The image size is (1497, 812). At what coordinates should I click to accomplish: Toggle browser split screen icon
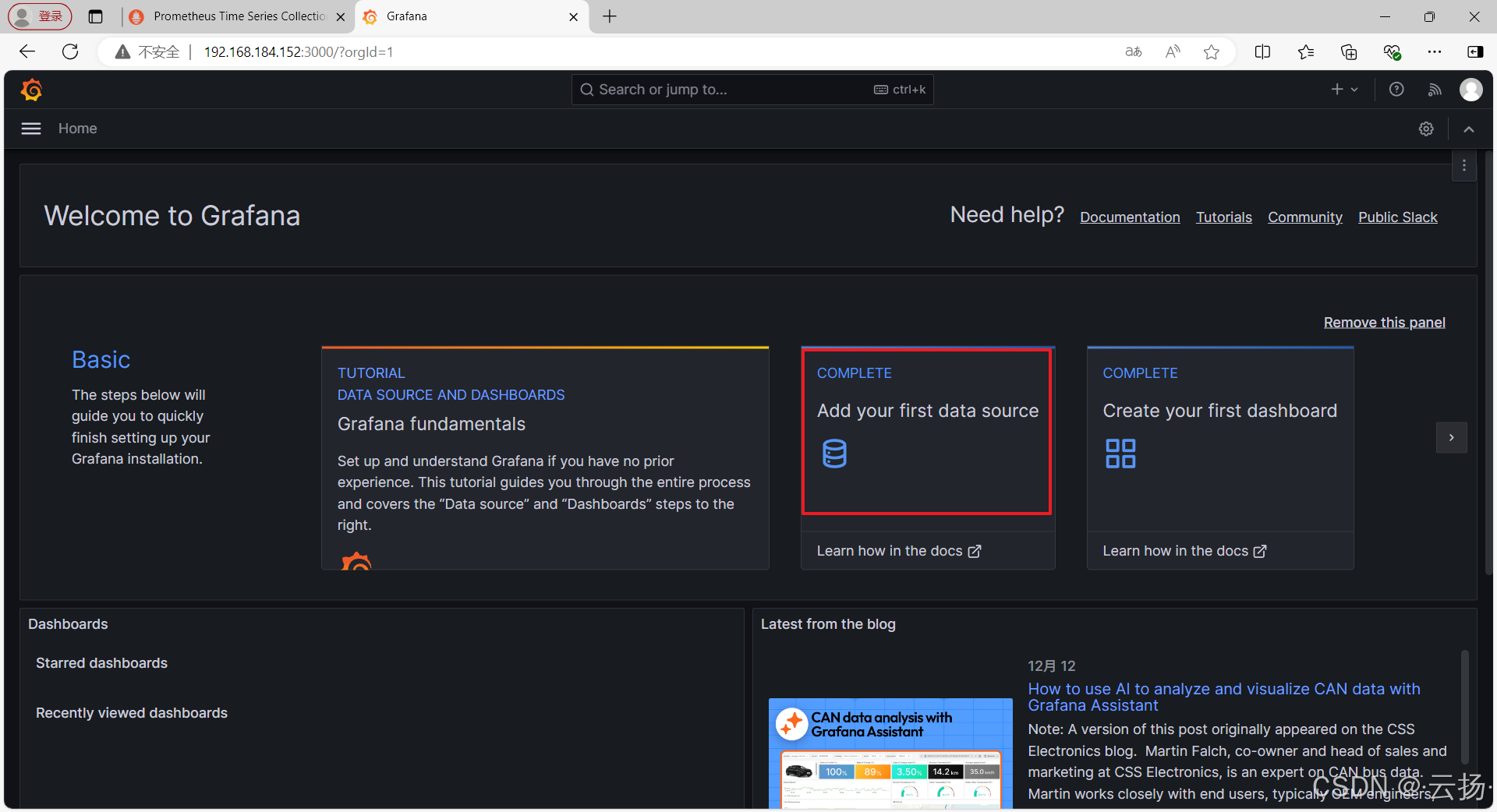[1263, 52]
